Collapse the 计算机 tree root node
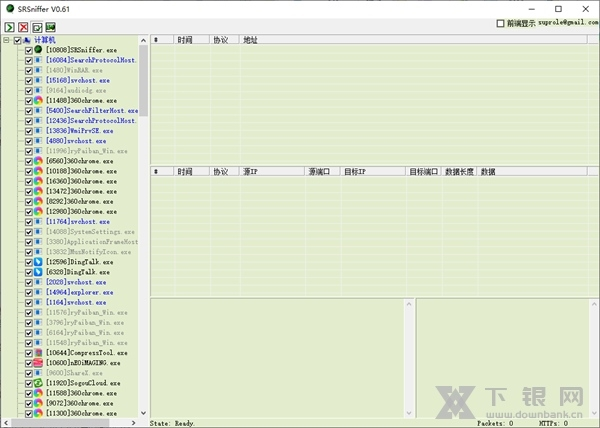Image resolution: width=600 pixels, height=428 pixels. pos(6,40)
